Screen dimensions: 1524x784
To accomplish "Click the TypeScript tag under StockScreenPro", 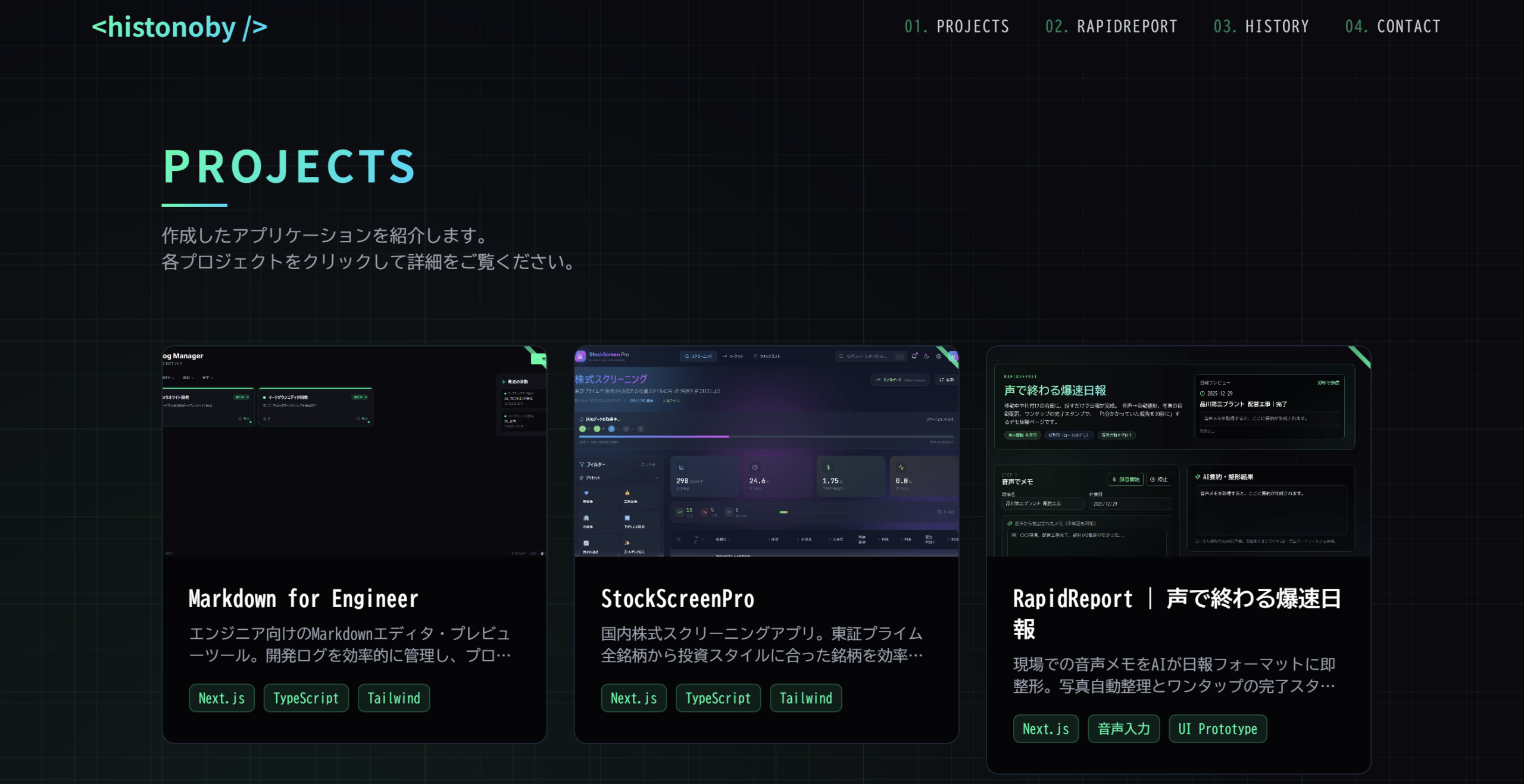I will pyautogui.click(x=718, y=698).
